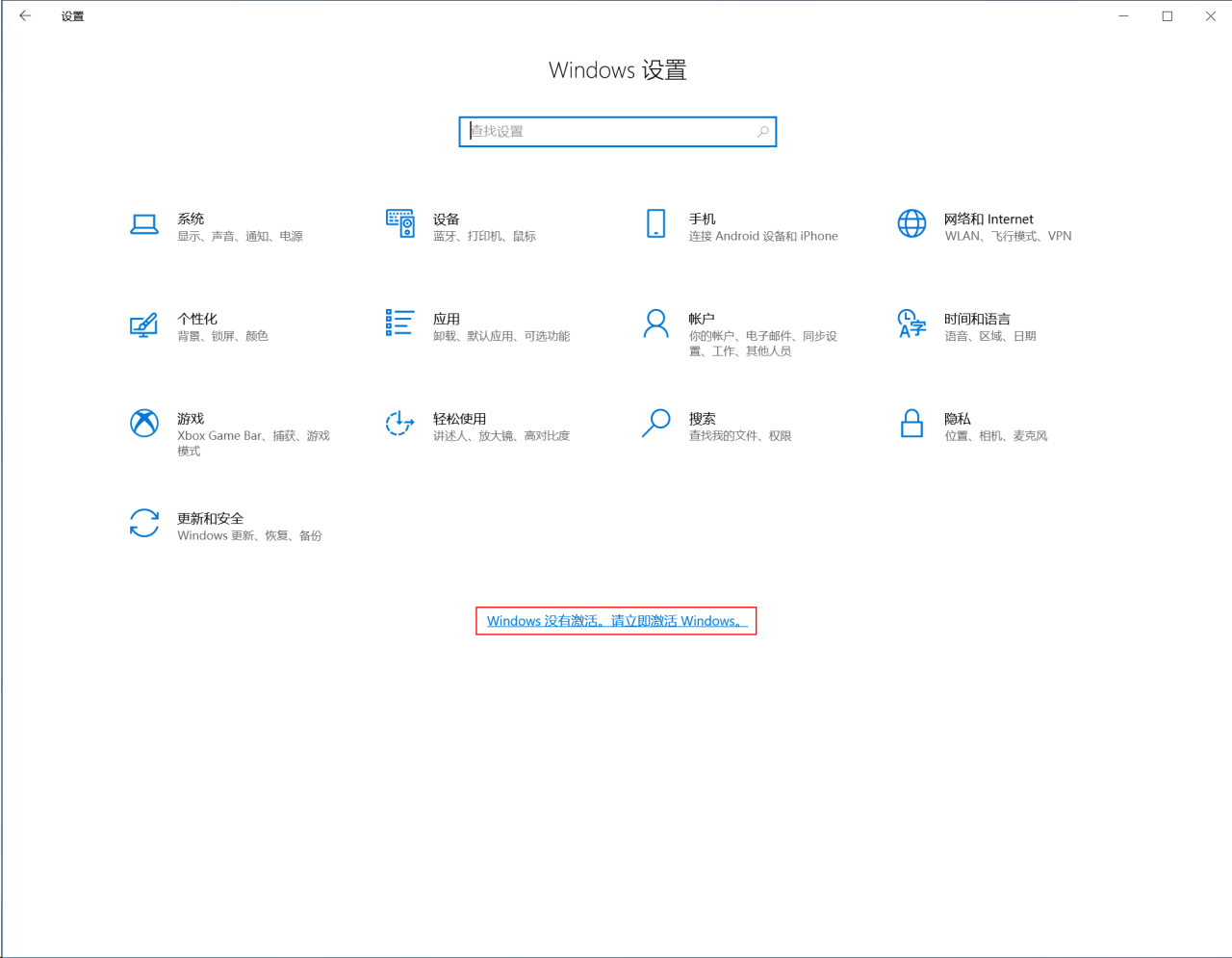This screenshot has height=958, width=1232.
Task: Open the 游戏 Xbox icon
Action: 144,423
